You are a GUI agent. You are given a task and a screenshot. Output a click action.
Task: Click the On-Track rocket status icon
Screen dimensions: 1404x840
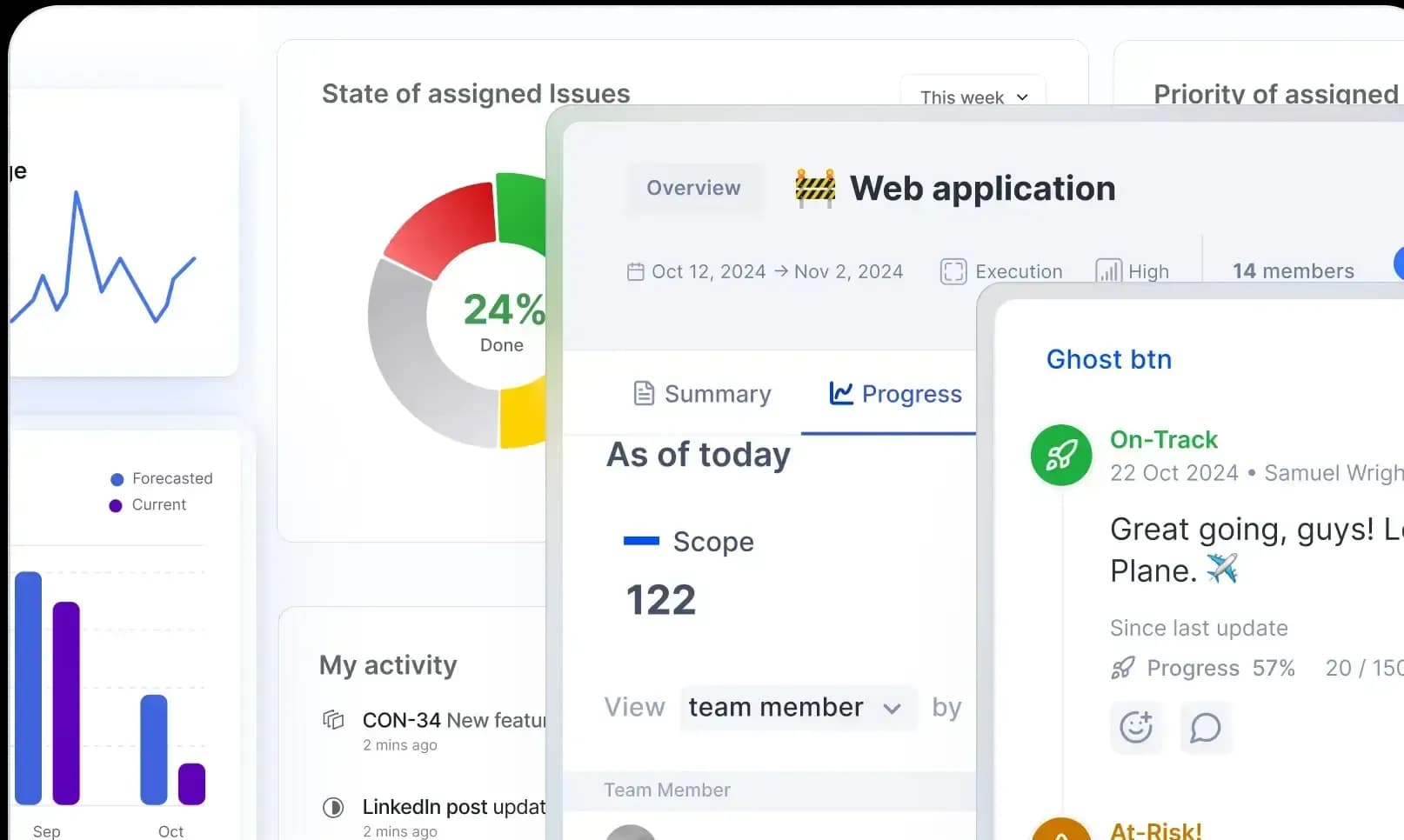pos(1060,455)
